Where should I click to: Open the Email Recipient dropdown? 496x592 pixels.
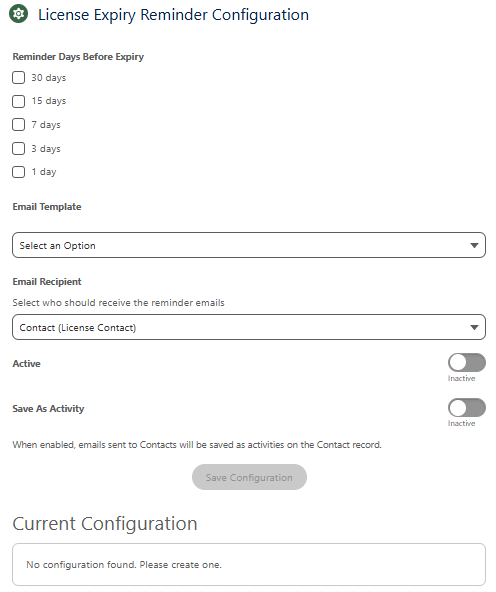point(249,327)
